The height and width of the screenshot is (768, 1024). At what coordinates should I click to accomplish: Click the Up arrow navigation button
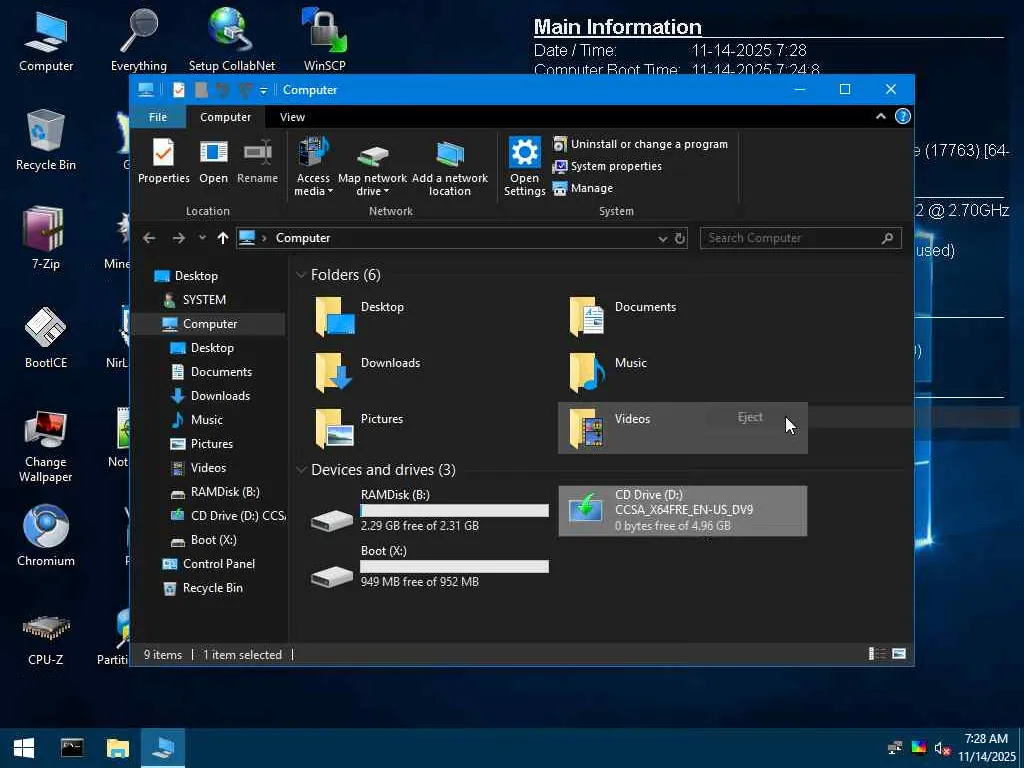tap(222, 238)
